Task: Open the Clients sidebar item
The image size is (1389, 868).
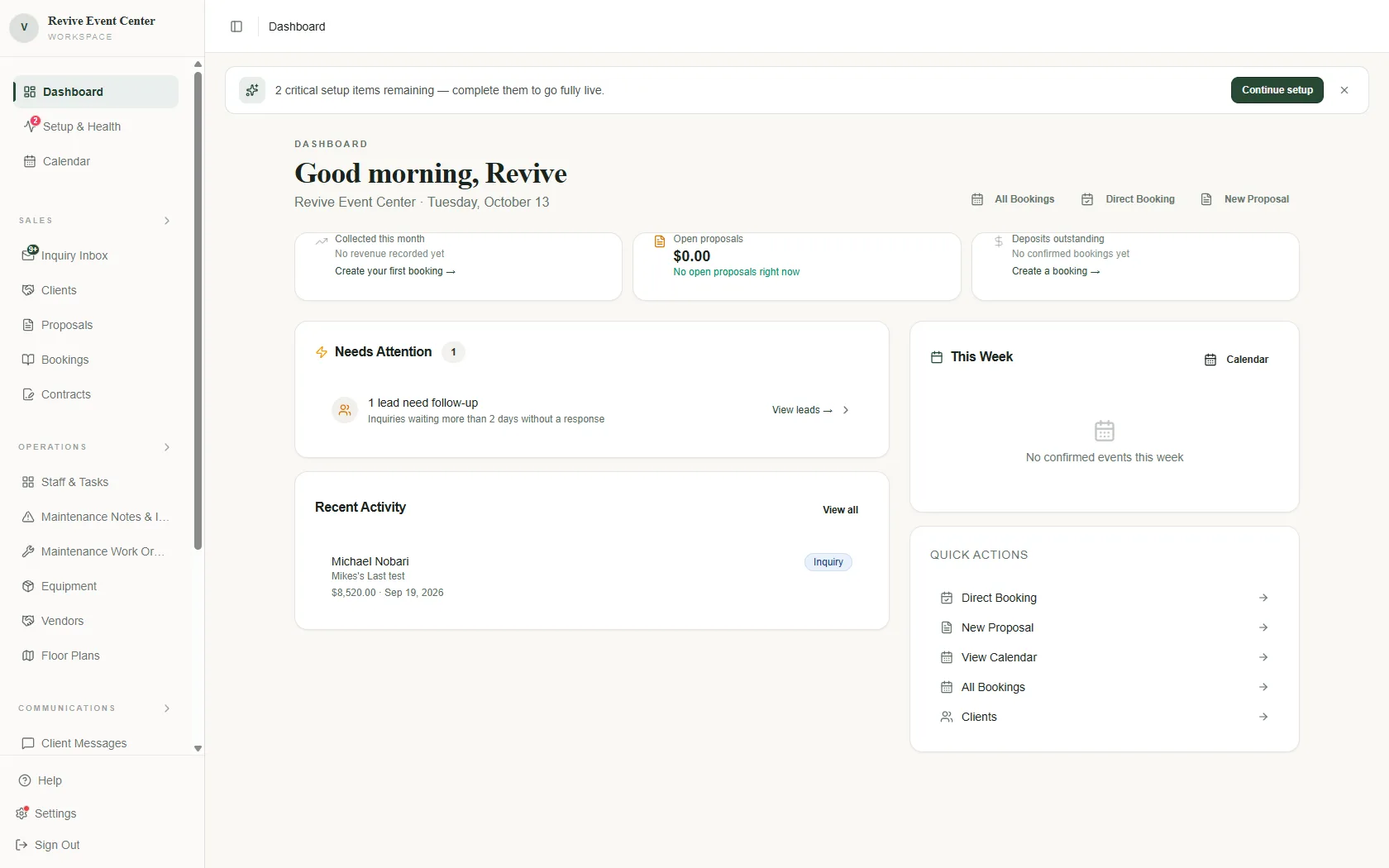Action: pos(96,290)
